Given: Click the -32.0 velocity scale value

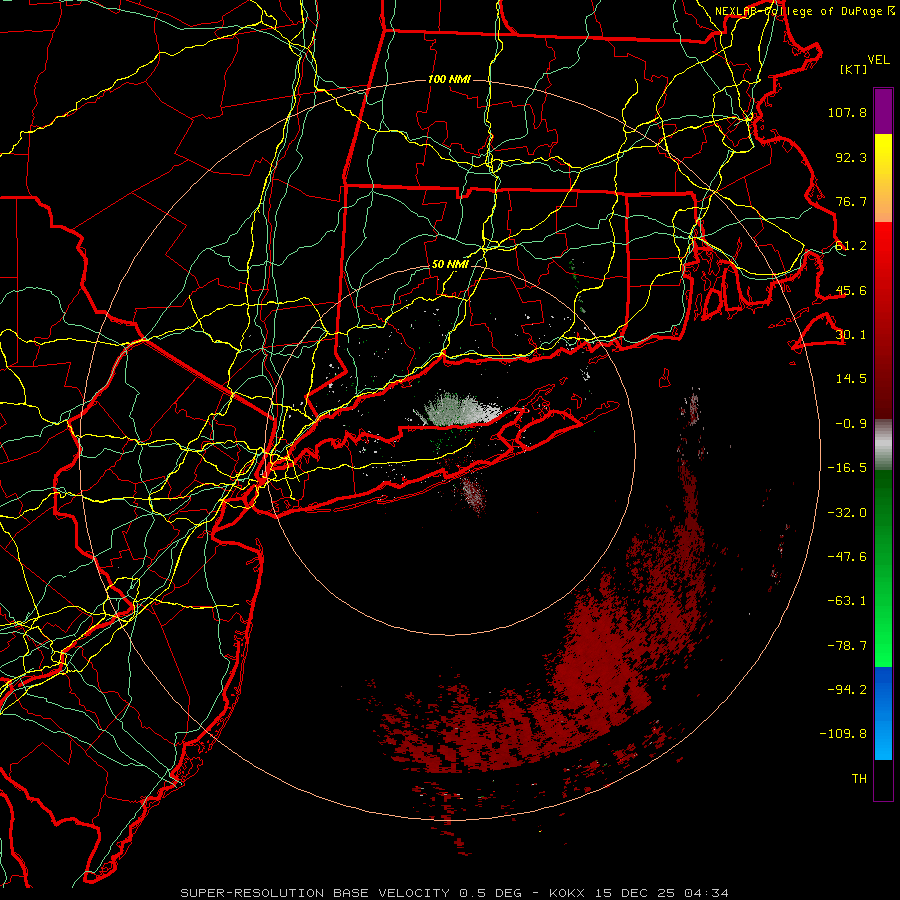Looking at the screenshot, I should (847, 513).
